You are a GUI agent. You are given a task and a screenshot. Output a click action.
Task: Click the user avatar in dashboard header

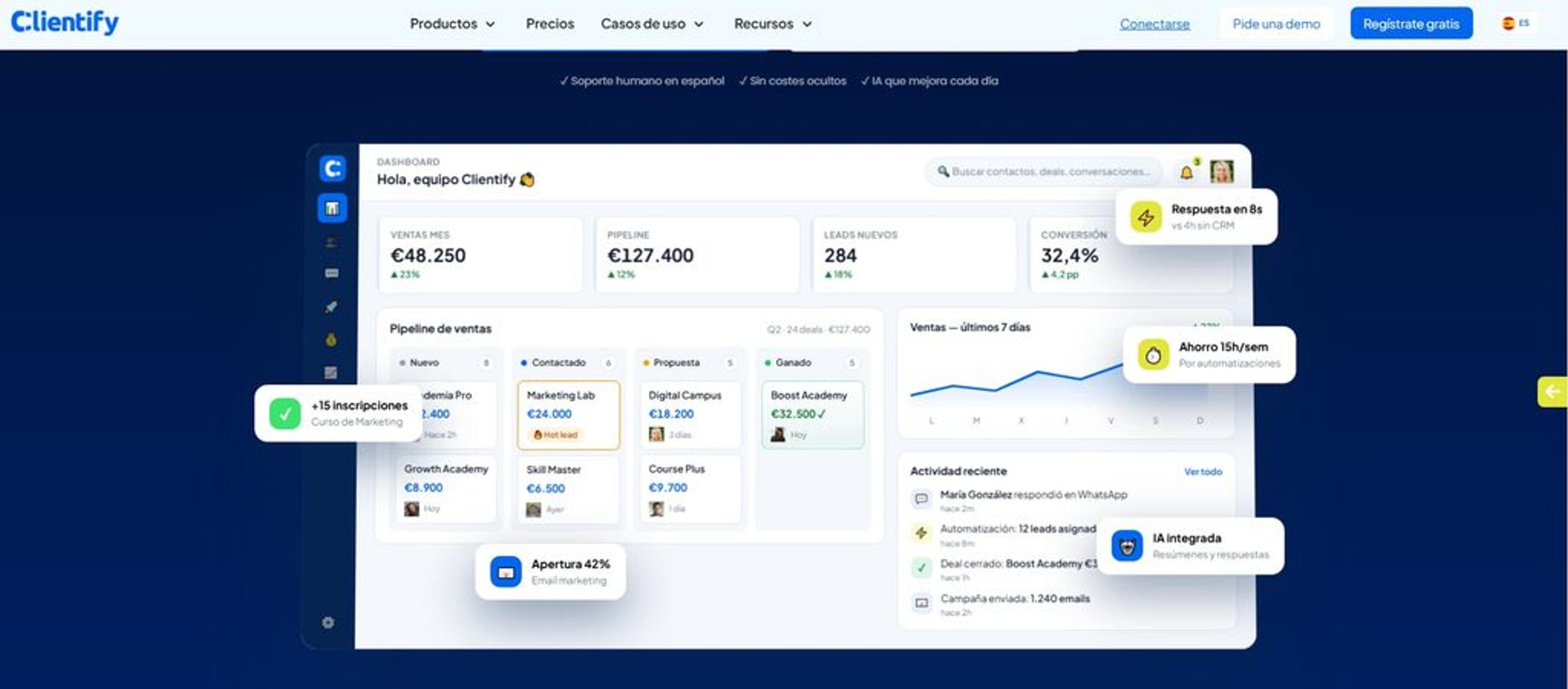click(x=1221, y=172)
